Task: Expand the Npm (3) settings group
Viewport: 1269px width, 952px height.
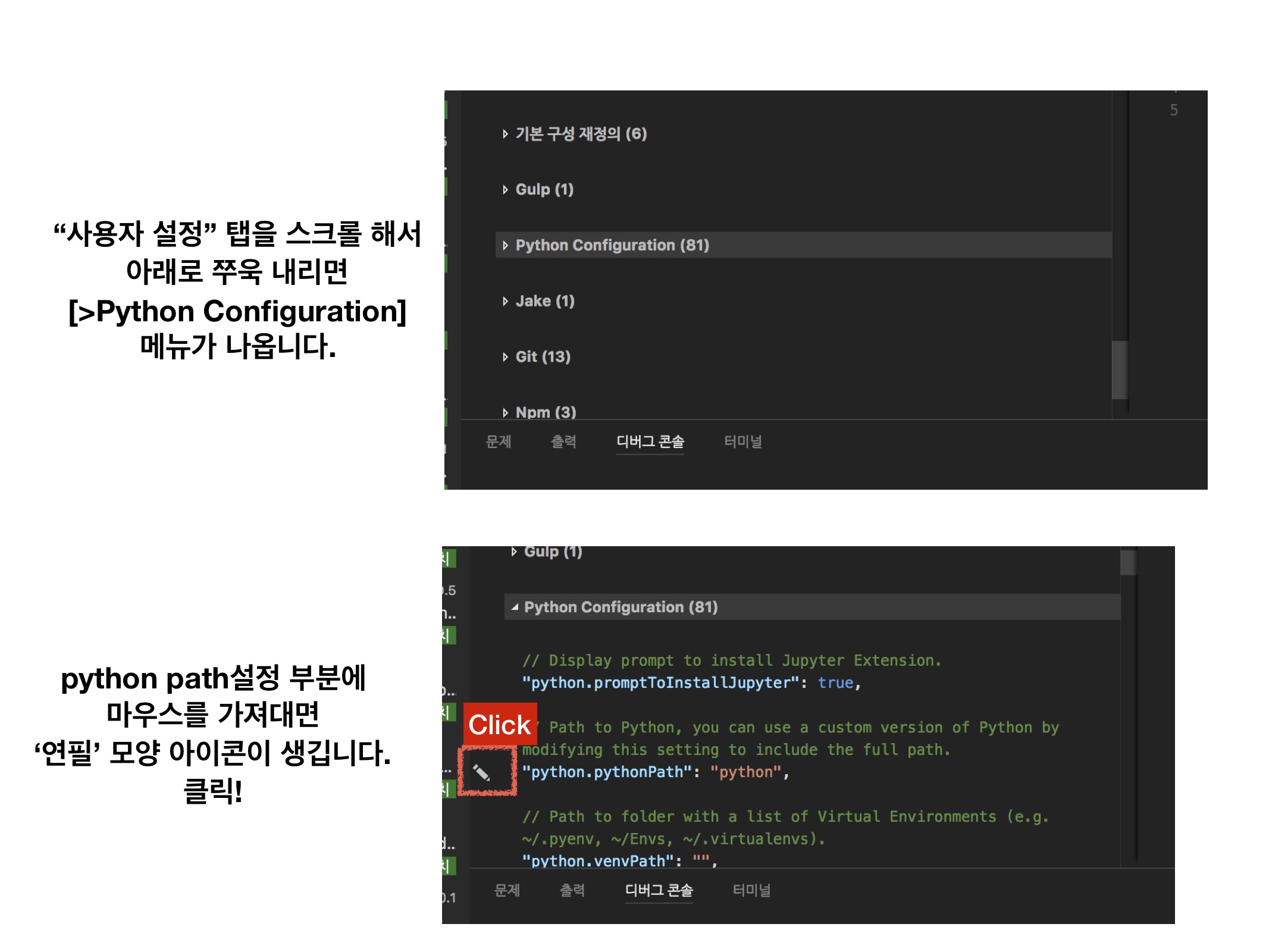Action: click(x=545, y=412)
